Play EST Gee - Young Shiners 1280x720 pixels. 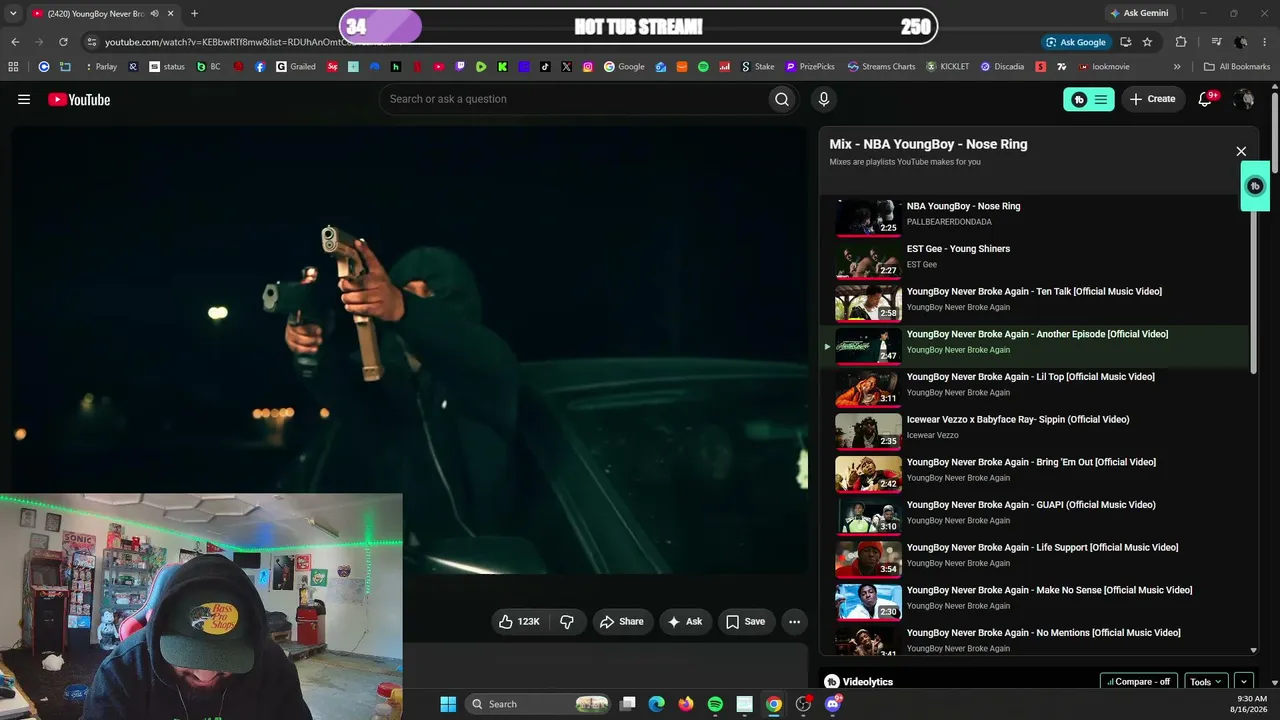coord(1035,258)
